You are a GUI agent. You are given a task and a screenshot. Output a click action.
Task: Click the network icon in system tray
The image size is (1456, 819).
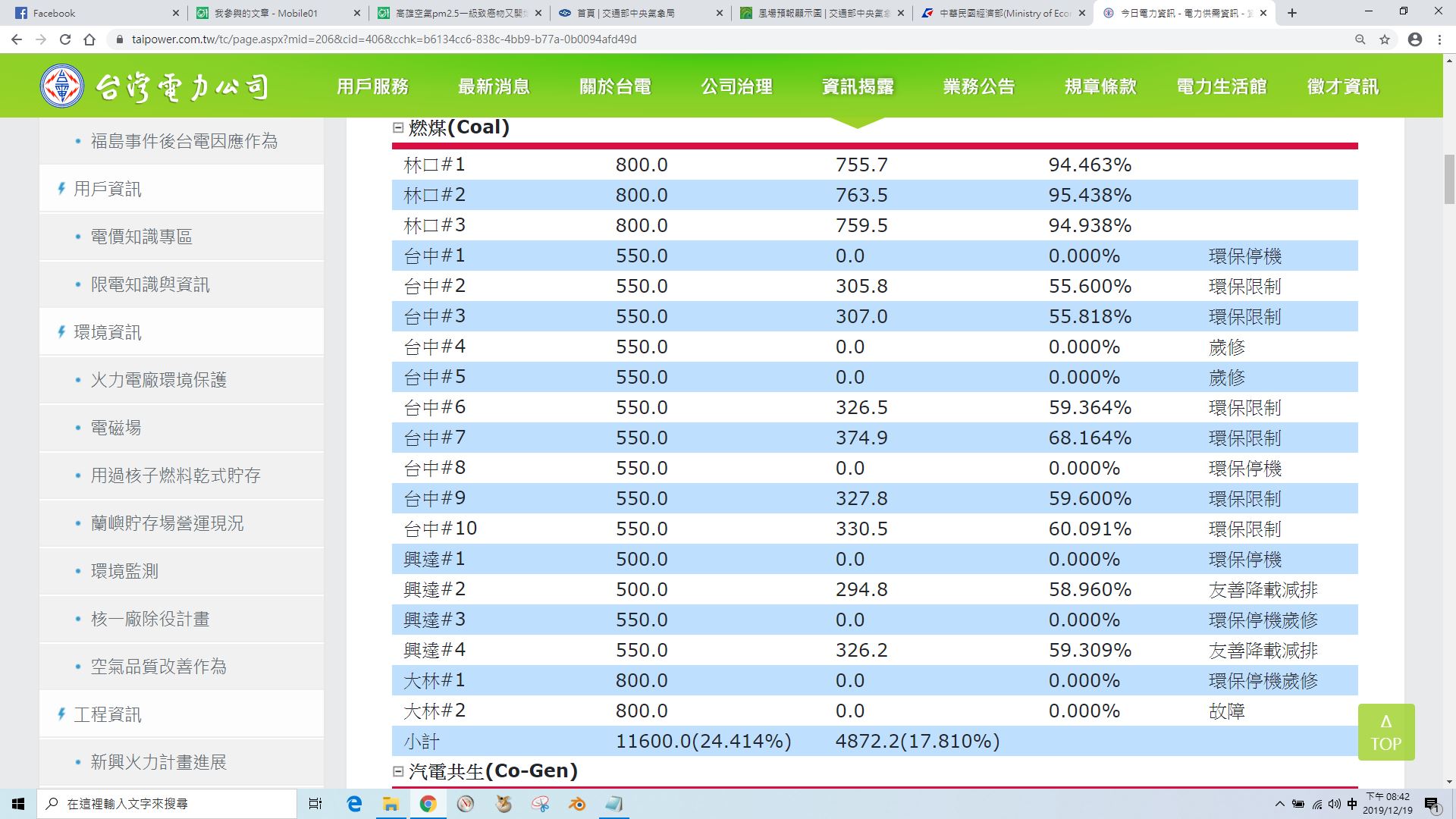1317,804
